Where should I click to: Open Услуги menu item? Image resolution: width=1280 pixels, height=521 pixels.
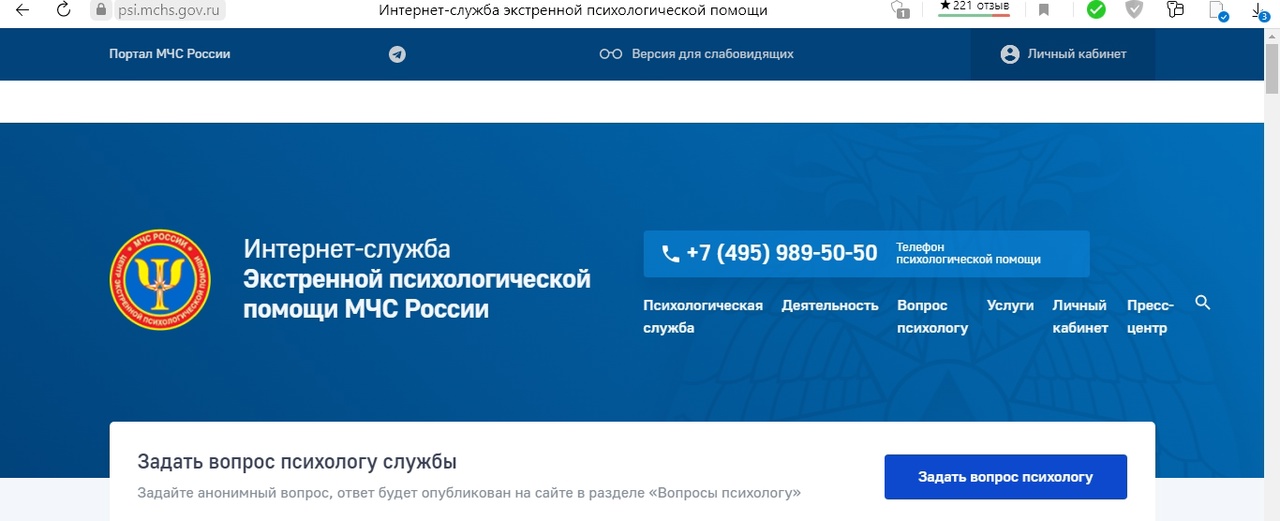click(x=1010, y=305)
